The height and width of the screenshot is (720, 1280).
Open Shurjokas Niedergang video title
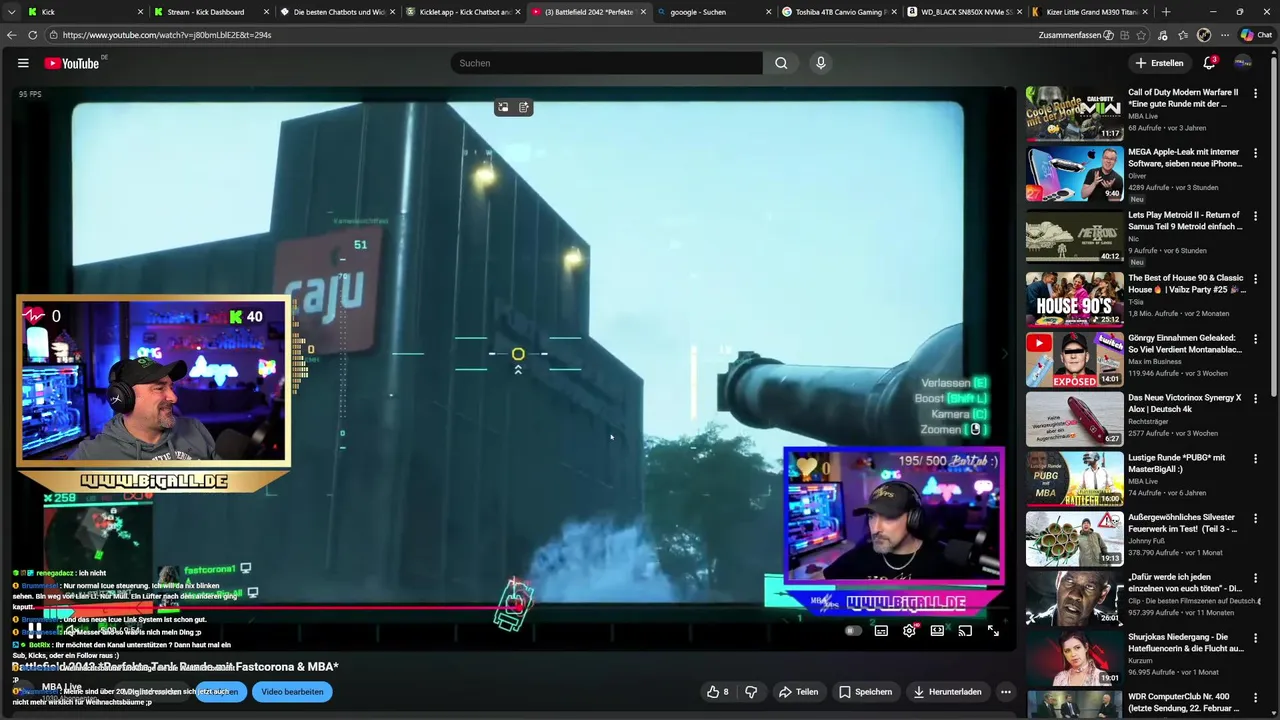coord(1185,642)
